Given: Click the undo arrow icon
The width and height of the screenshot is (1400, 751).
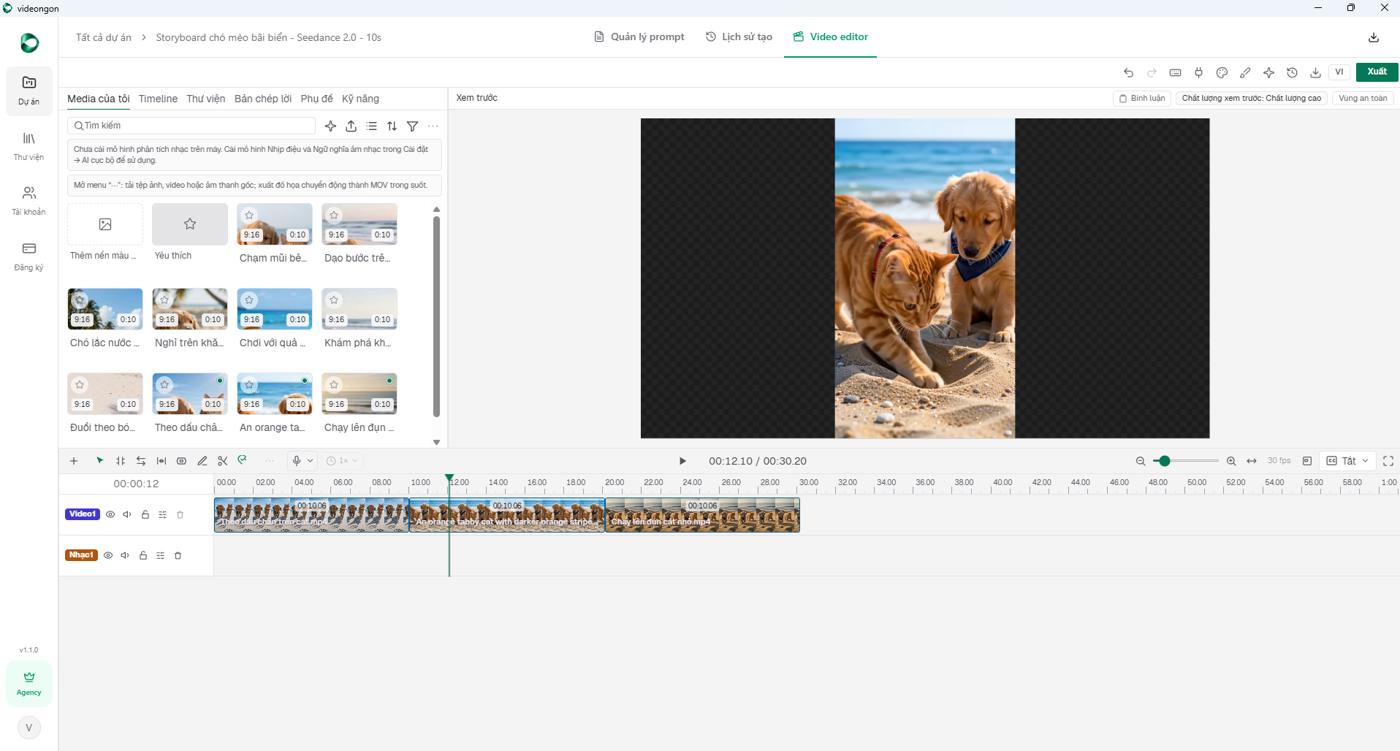Looking at the screenshot, I should point(1128,72).
